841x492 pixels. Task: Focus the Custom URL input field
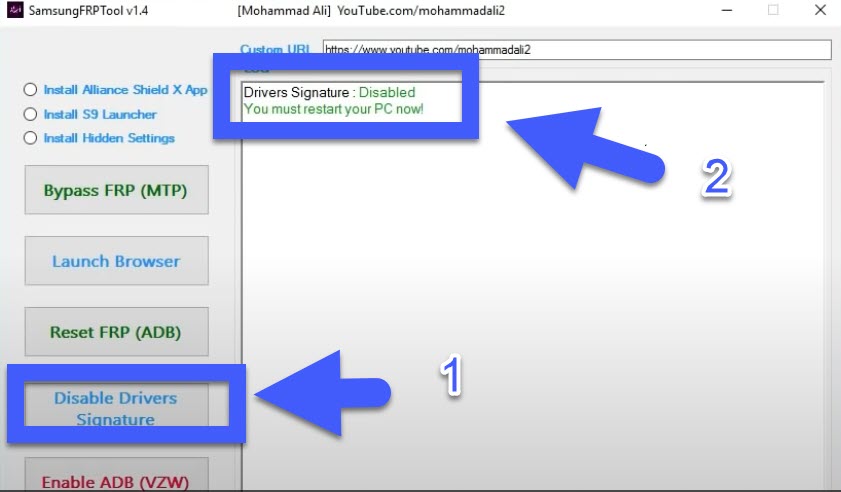click(577, 50)
